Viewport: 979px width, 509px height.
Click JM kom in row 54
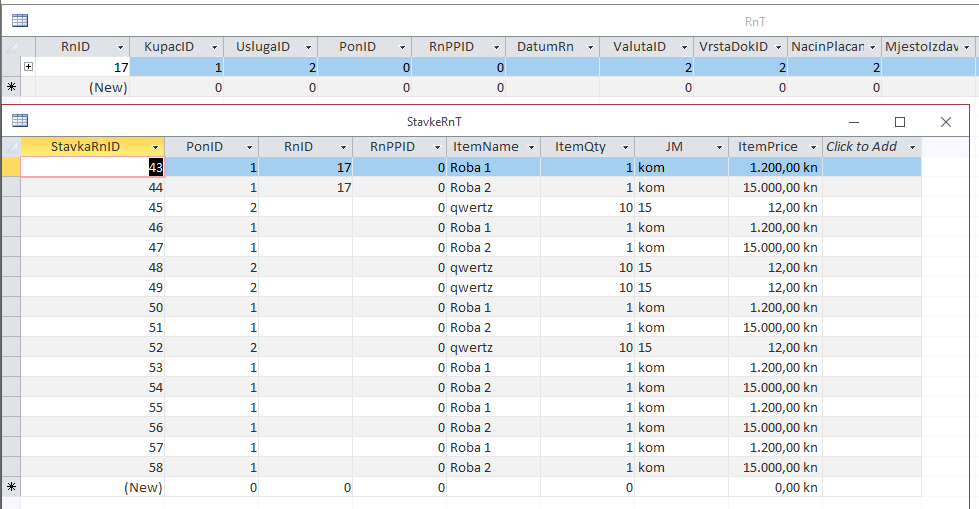[681, 387]
